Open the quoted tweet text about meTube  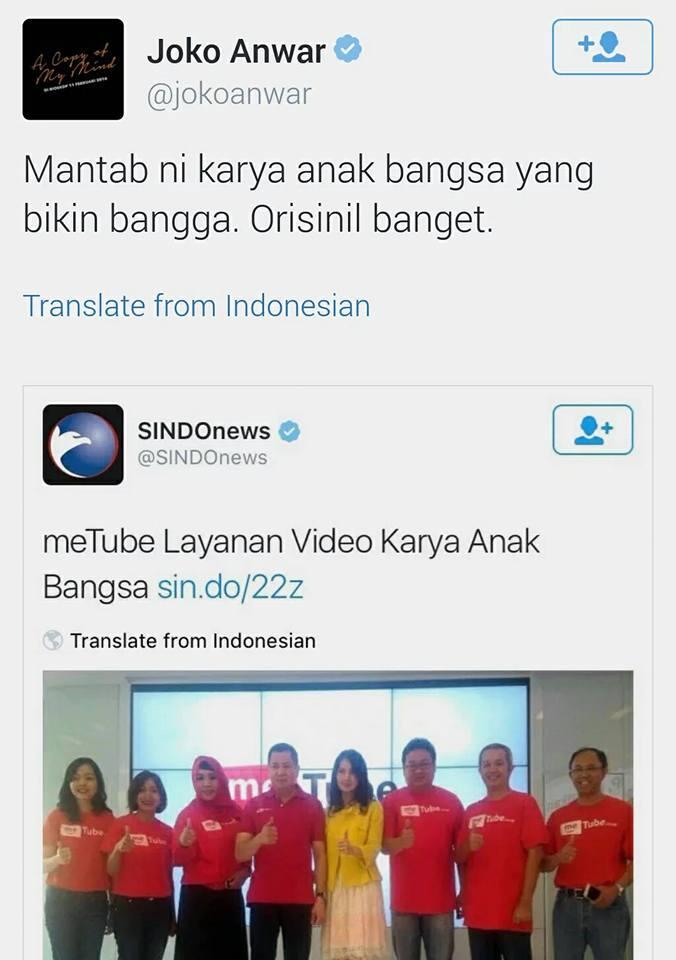291,564
